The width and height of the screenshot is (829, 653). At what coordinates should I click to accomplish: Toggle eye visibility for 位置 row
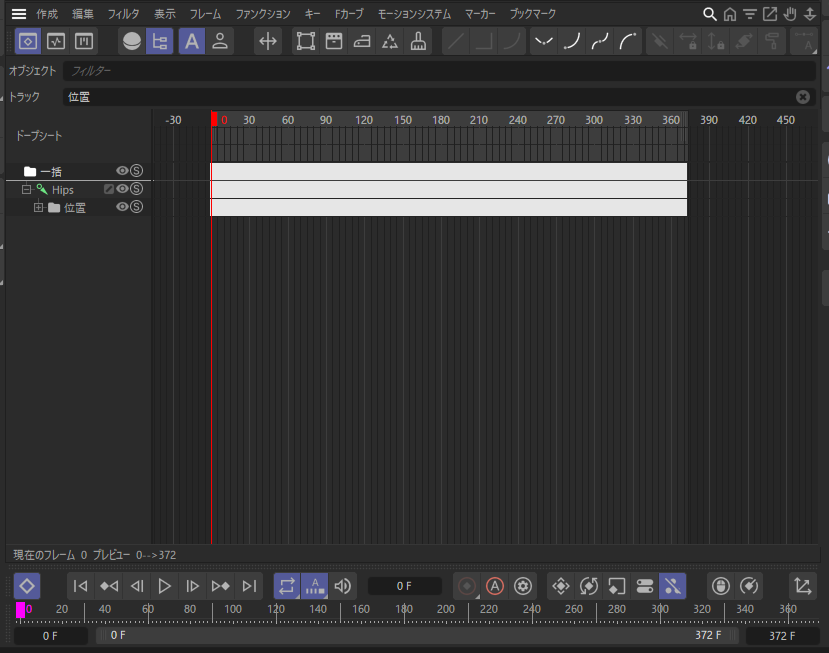coord(122,207)
